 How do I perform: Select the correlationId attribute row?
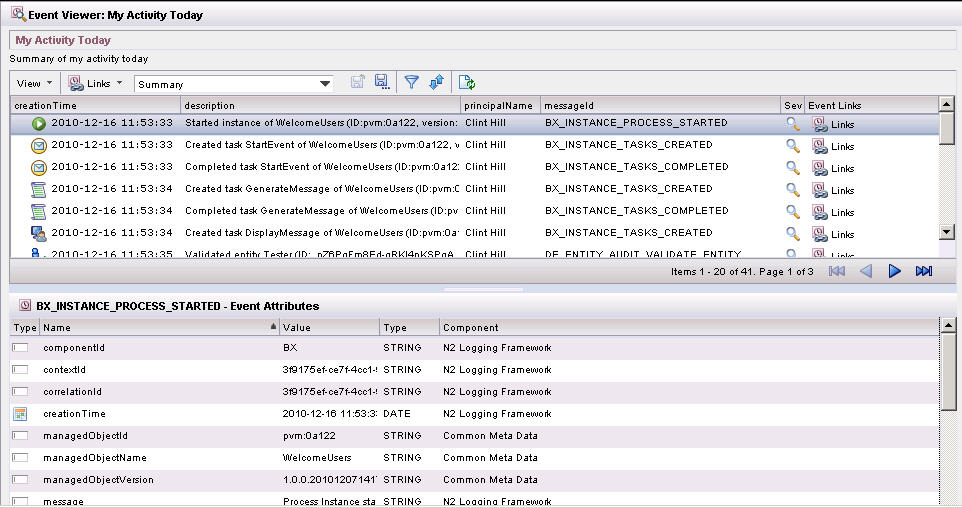click(x=474, y=392)
